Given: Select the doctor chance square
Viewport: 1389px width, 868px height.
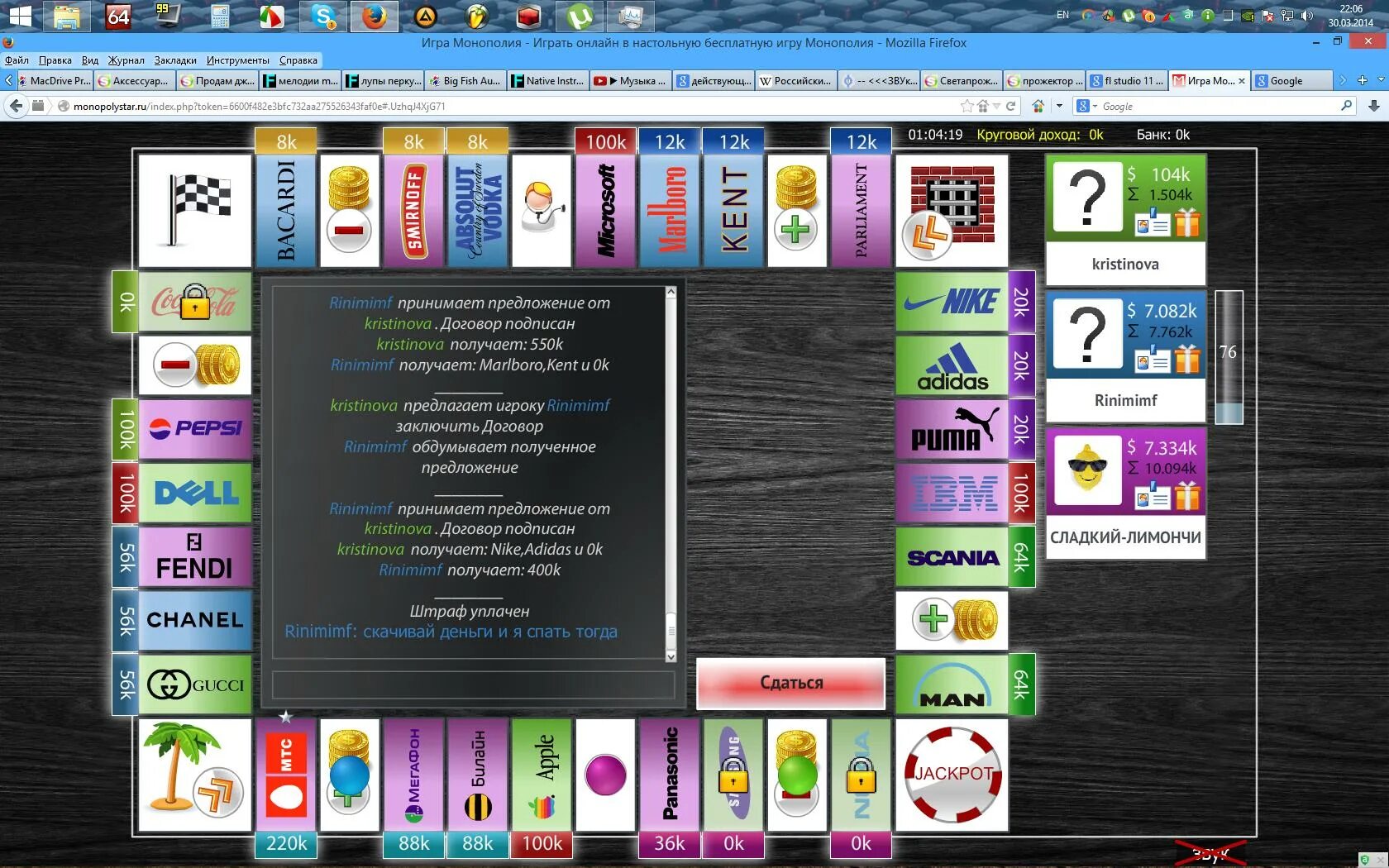Looking at the screenshot, I should (542, 210).
